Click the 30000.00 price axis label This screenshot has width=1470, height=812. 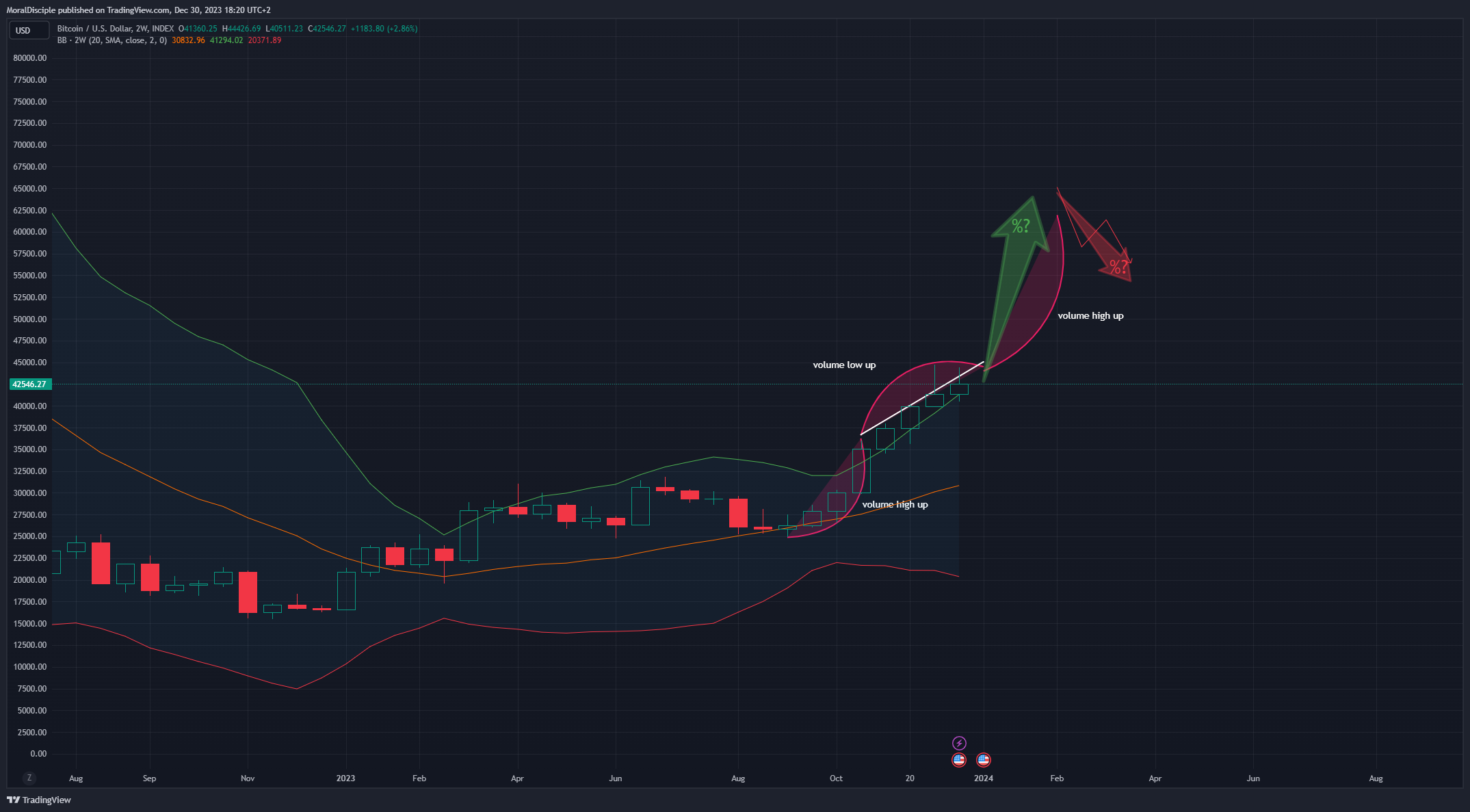(30, 493)
